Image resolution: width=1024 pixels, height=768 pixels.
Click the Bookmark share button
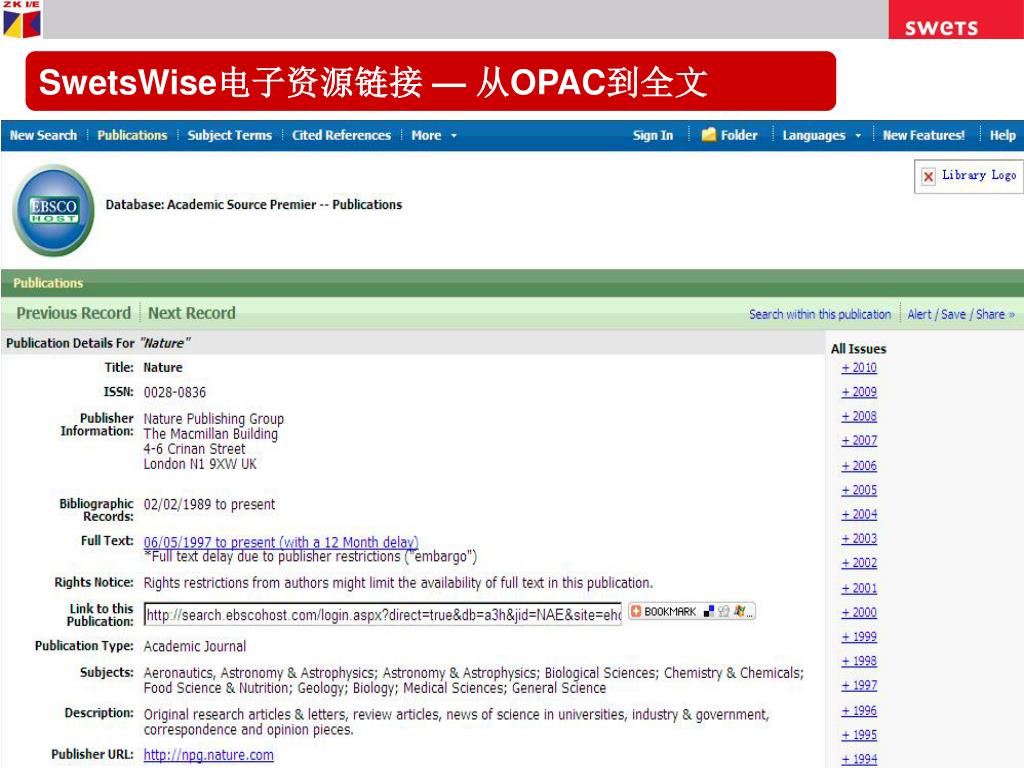pos(692,612)
